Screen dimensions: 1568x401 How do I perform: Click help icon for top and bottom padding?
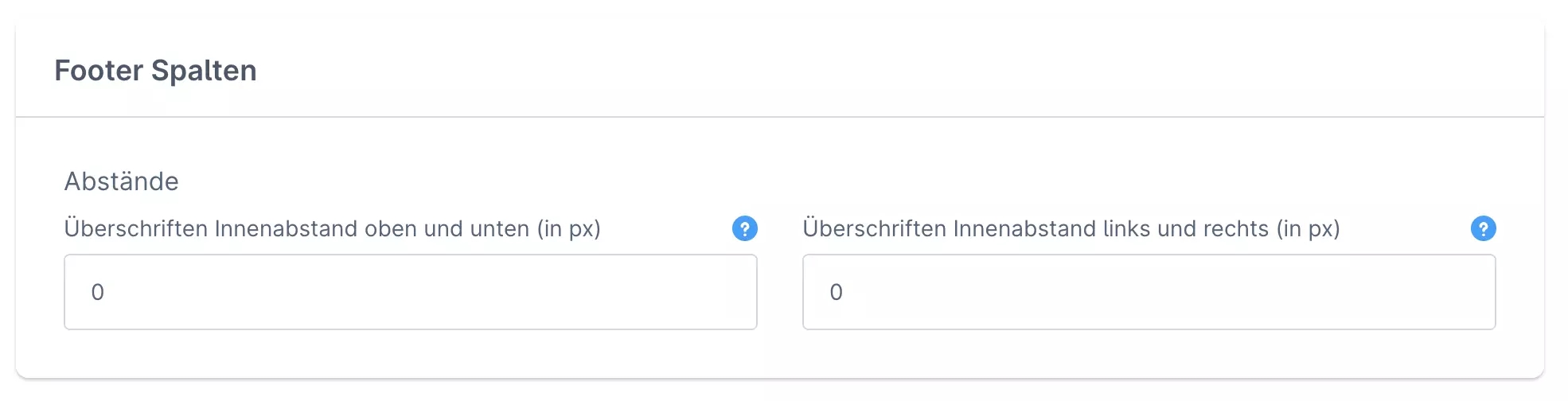[744, 229]
